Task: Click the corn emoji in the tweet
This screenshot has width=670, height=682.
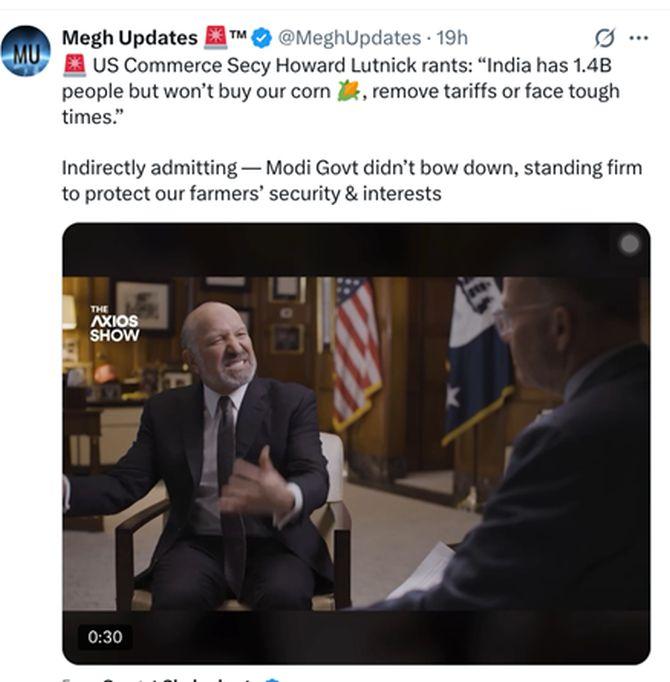Action: 347,91
